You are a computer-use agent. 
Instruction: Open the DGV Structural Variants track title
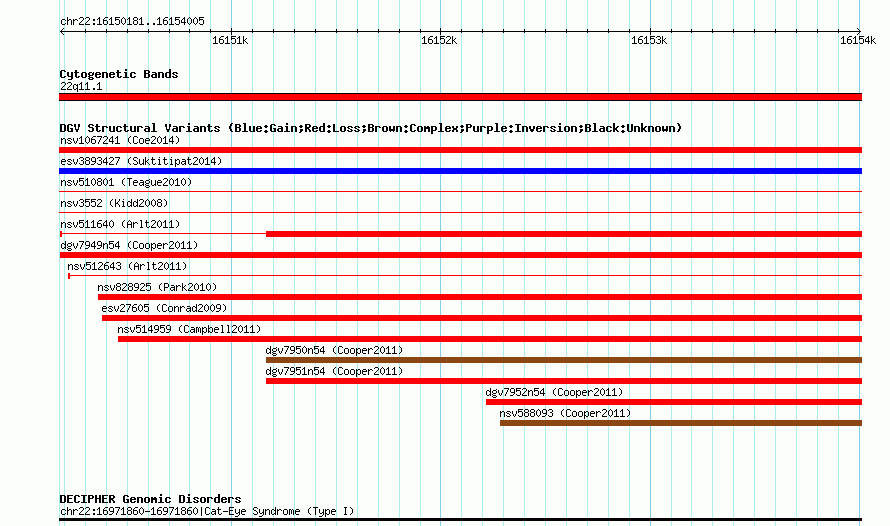click(x=371, y=128)
